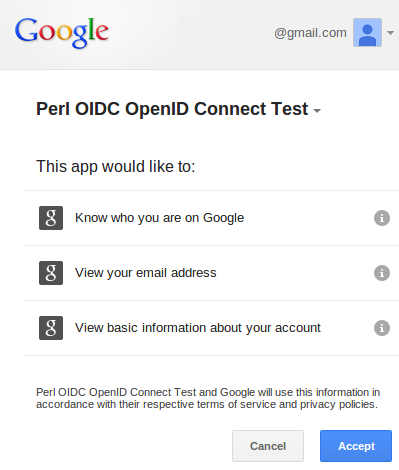Open the blue profile avatar picture
The width and height of the screenshot is (399, 470).
367,32
